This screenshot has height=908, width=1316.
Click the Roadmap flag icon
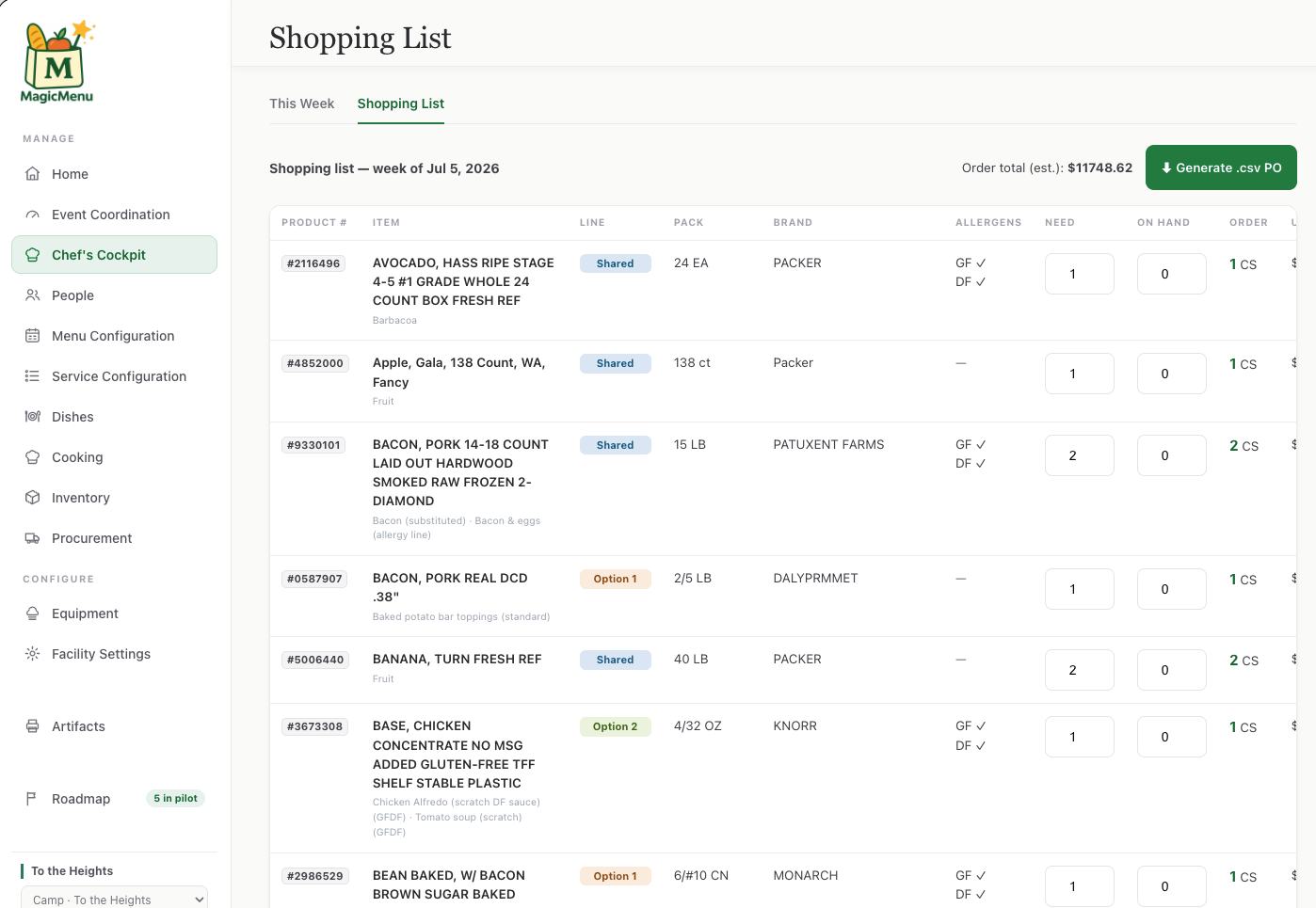click(x=32, y=799)
